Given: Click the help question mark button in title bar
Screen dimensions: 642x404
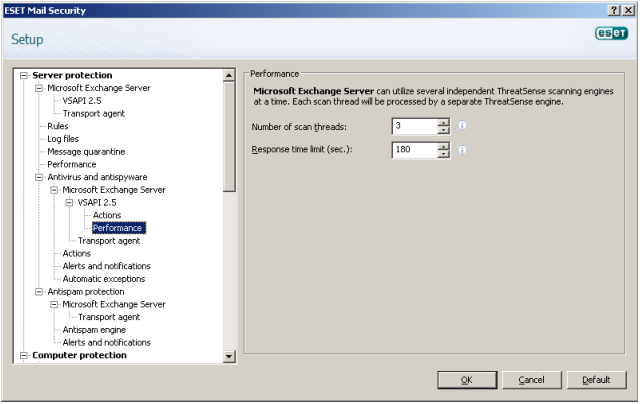Looking at the screenshot, I should click(614, 11).
